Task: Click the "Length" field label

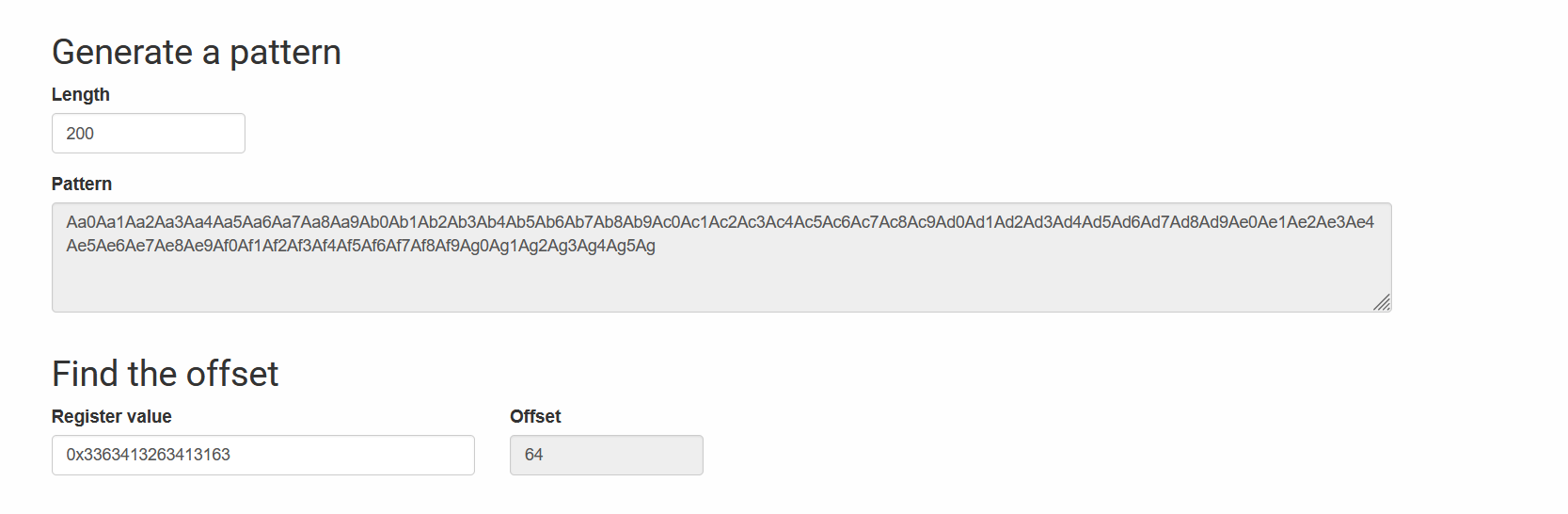Action: click(80, 95)
